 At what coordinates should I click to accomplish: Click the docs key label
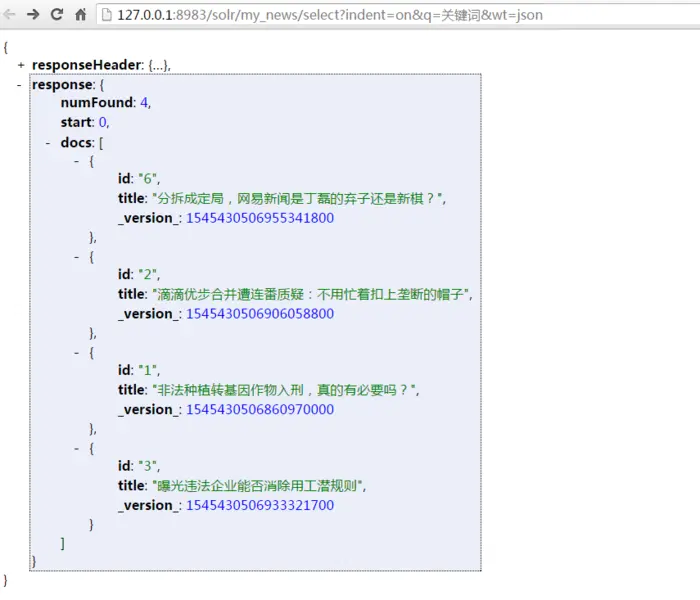[76, 143]
